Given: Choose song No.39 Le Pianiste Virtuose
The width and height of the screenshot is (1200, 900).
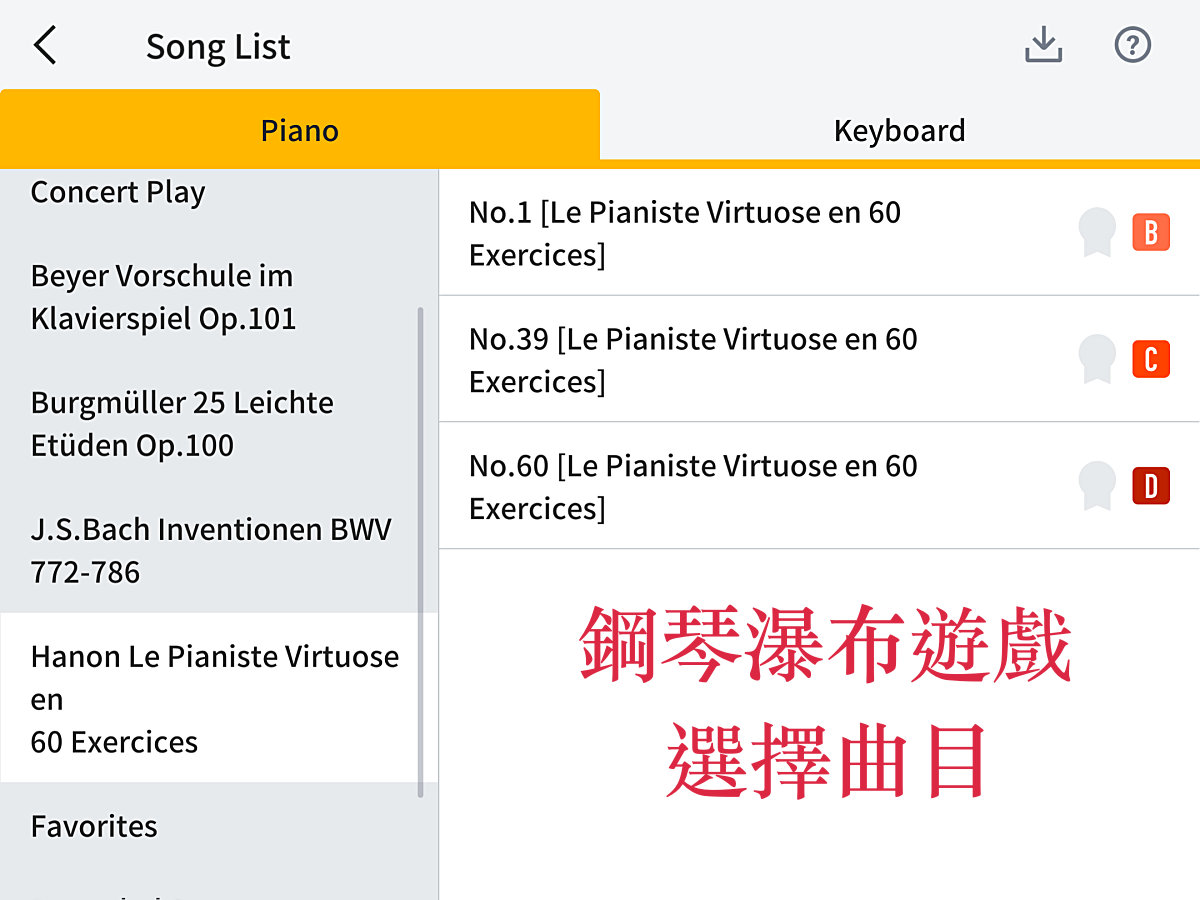Looking at the screenshot, I should (x=693, y=360).
